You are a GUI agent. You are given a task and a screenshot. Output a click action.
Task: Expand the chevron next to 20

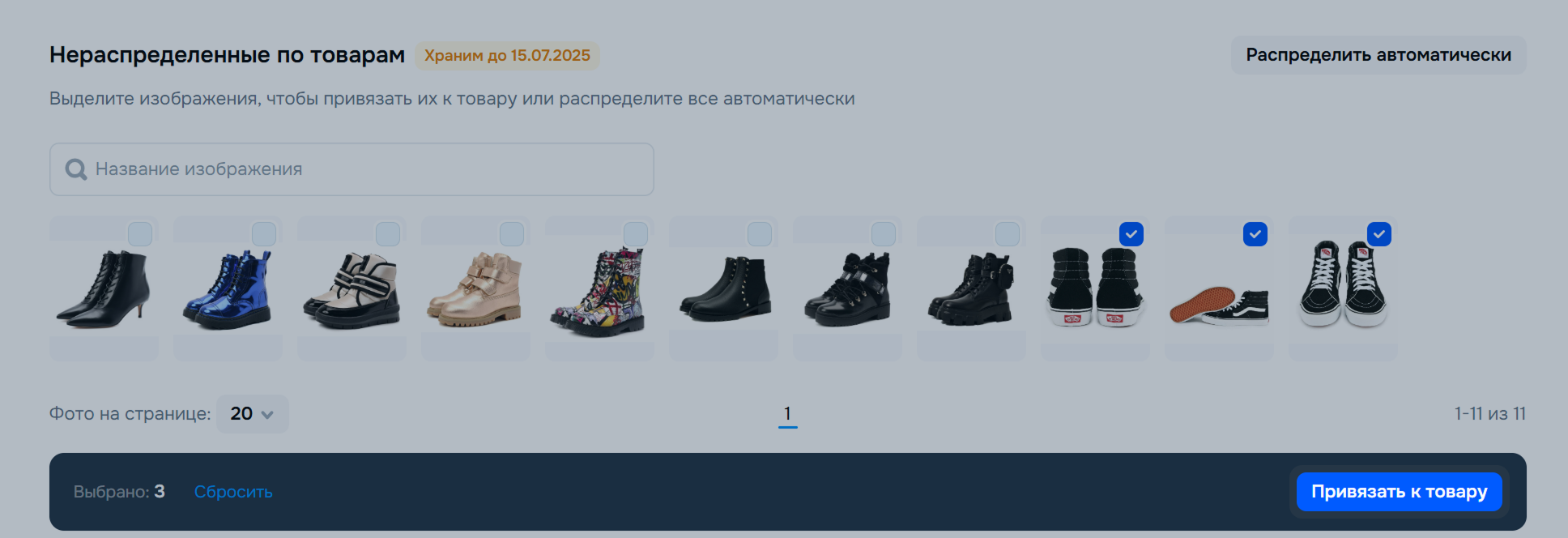[x=267, y=415]
